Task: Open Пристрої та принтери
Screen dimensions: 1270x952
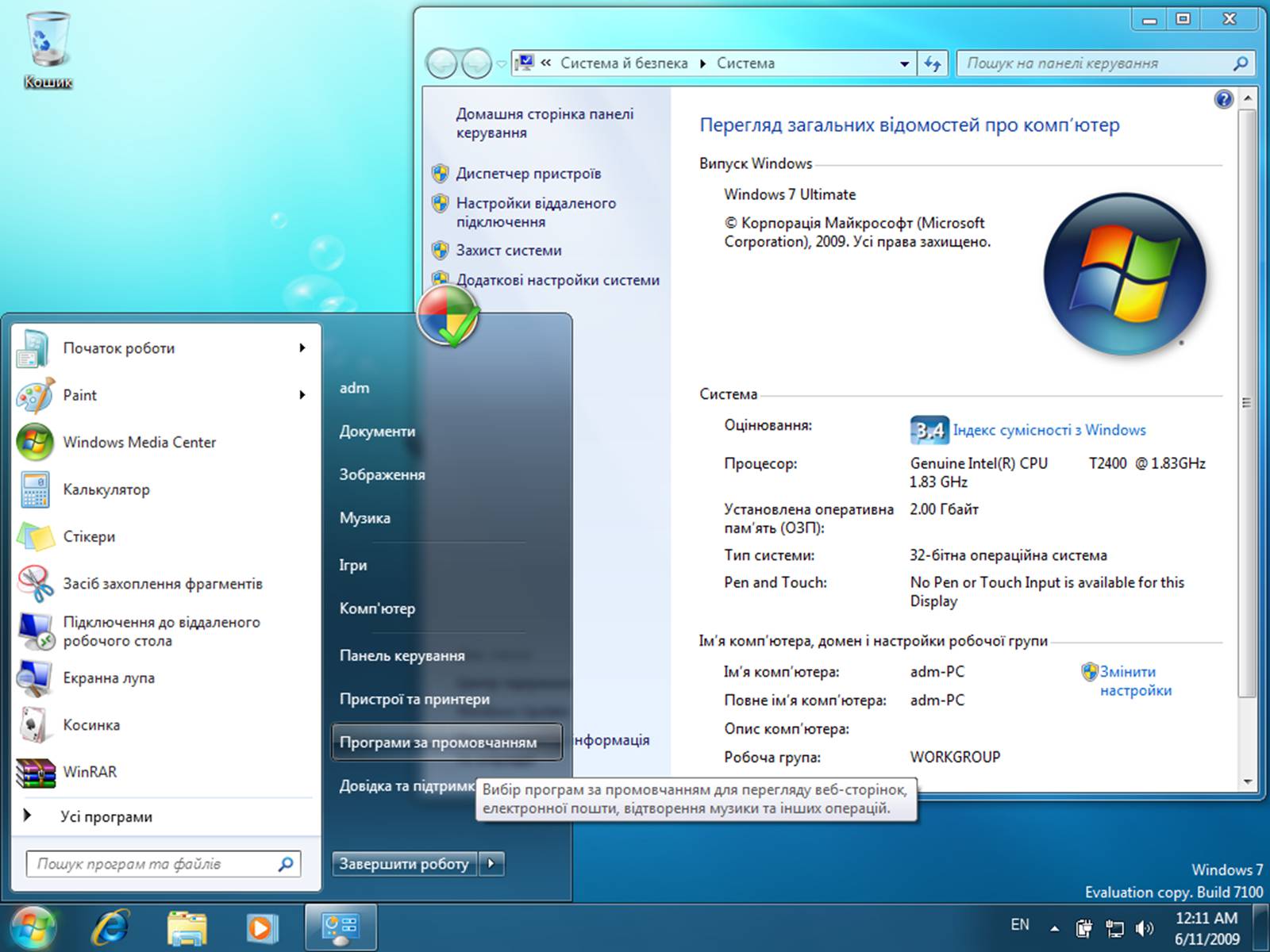Action: pos(414,699)
